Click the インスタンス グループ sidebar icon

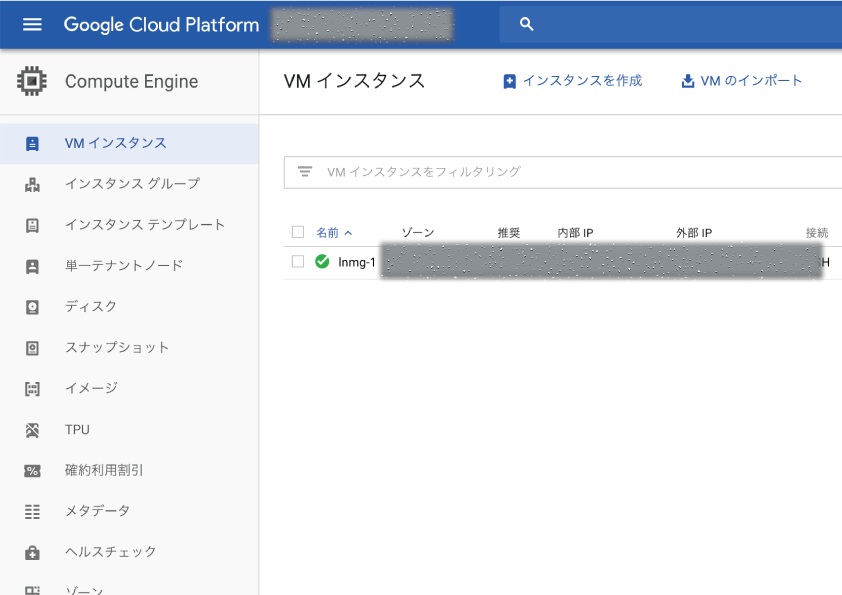(32, 185)
